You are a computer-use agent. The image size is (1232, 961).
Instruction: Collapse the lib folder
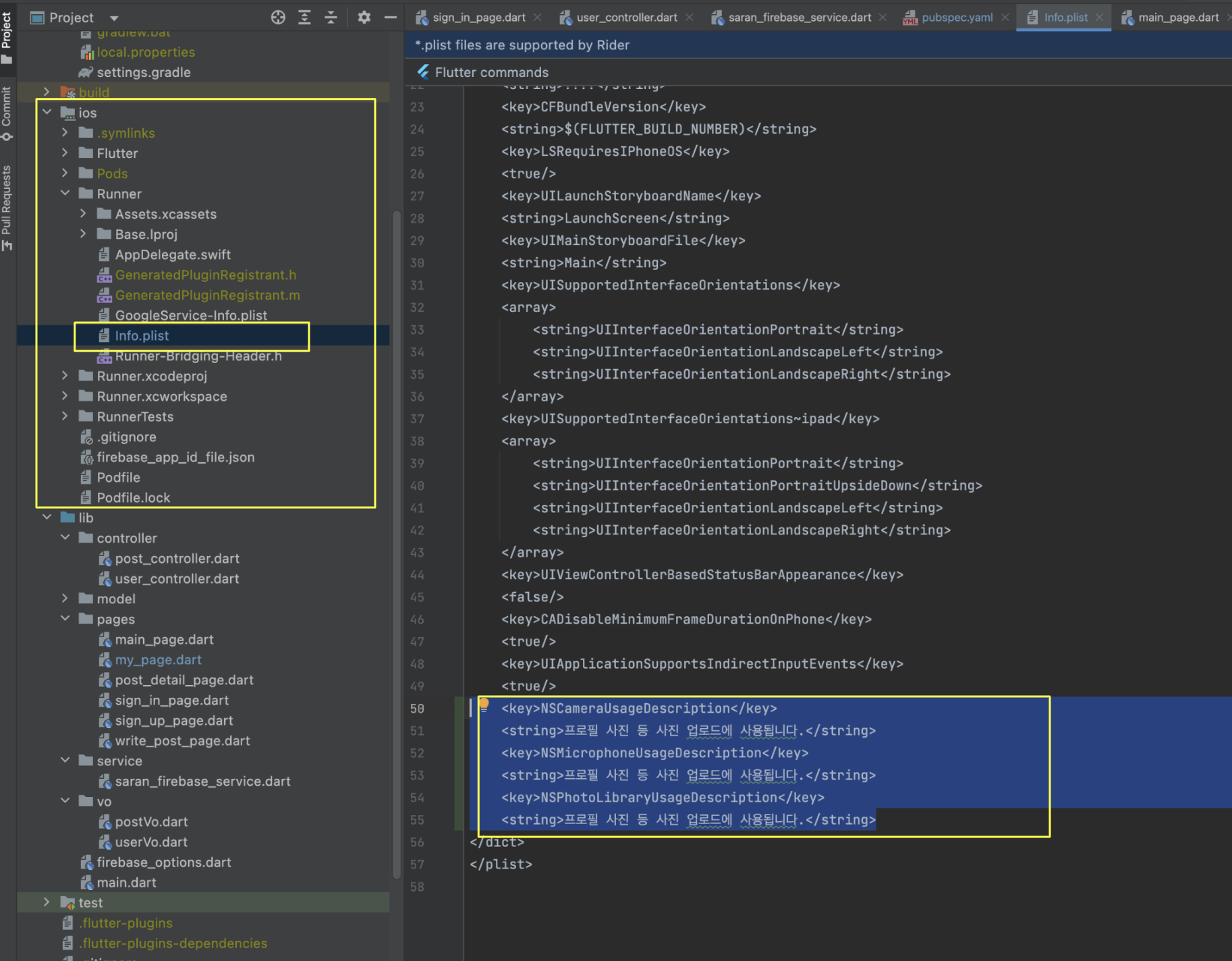47,517
